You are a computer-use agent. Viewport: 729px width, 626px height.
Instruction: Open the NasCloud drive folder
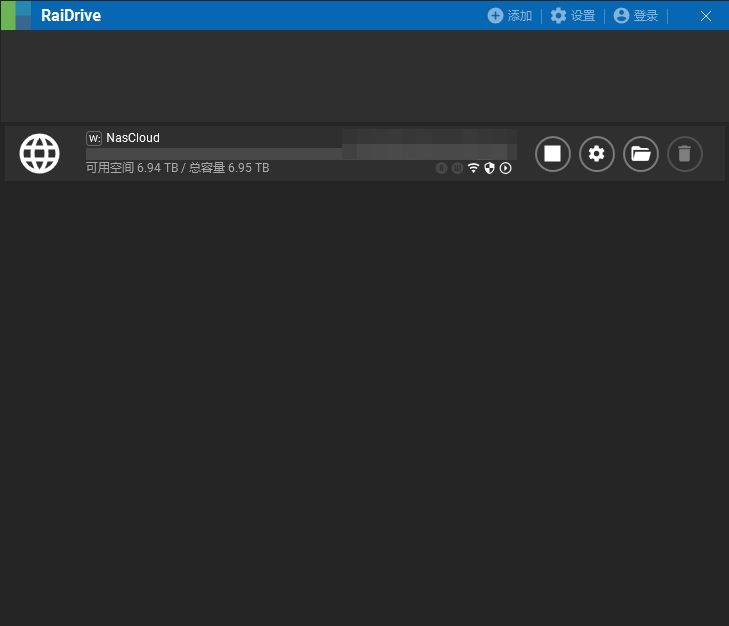641,153
